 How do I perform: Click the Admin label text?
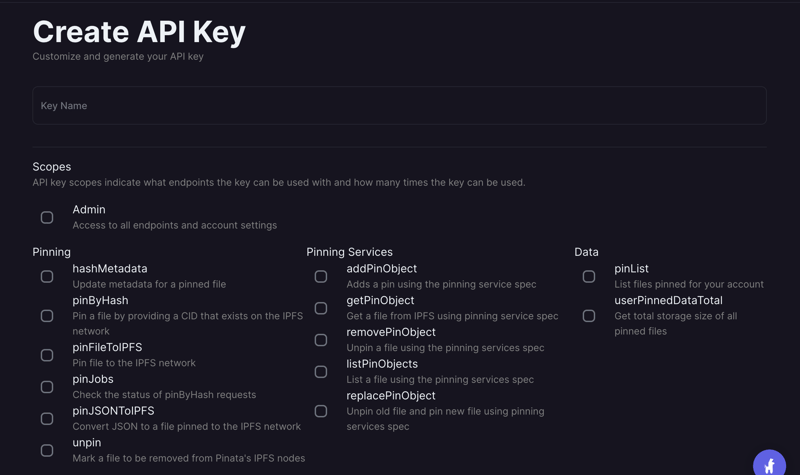(x=89, y=209)
